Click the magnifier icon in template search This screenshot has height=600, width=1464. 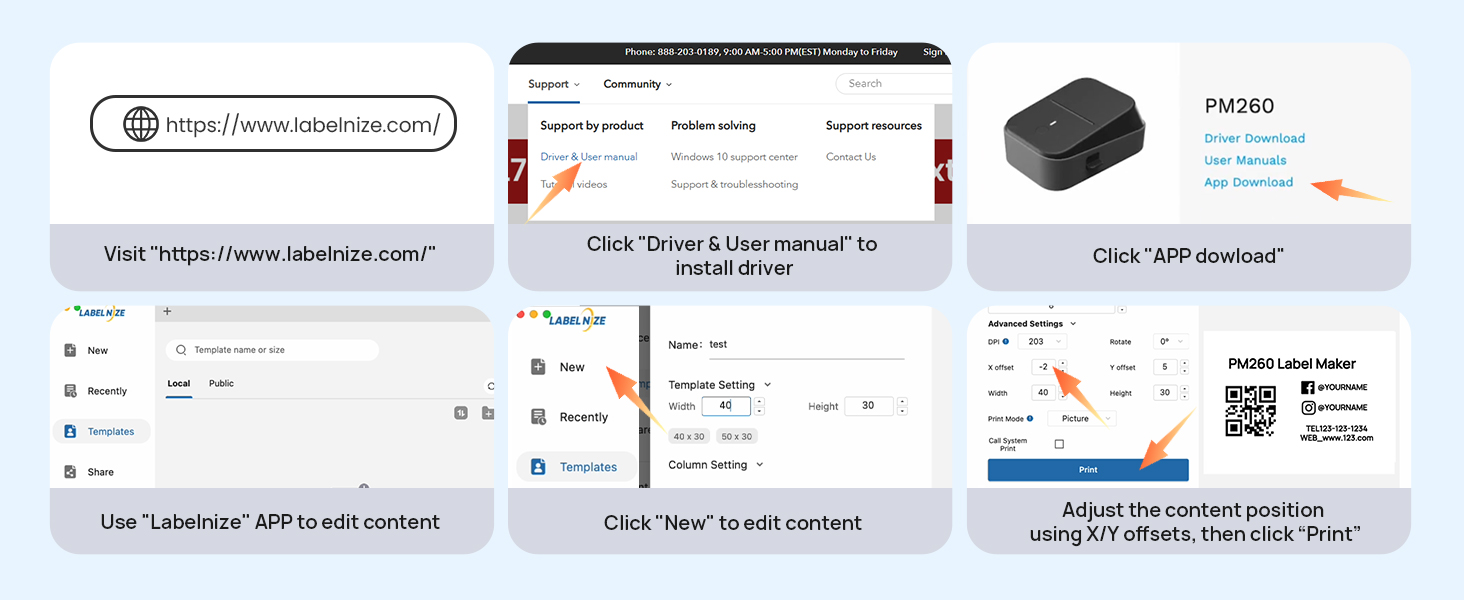tap(181, 350)
